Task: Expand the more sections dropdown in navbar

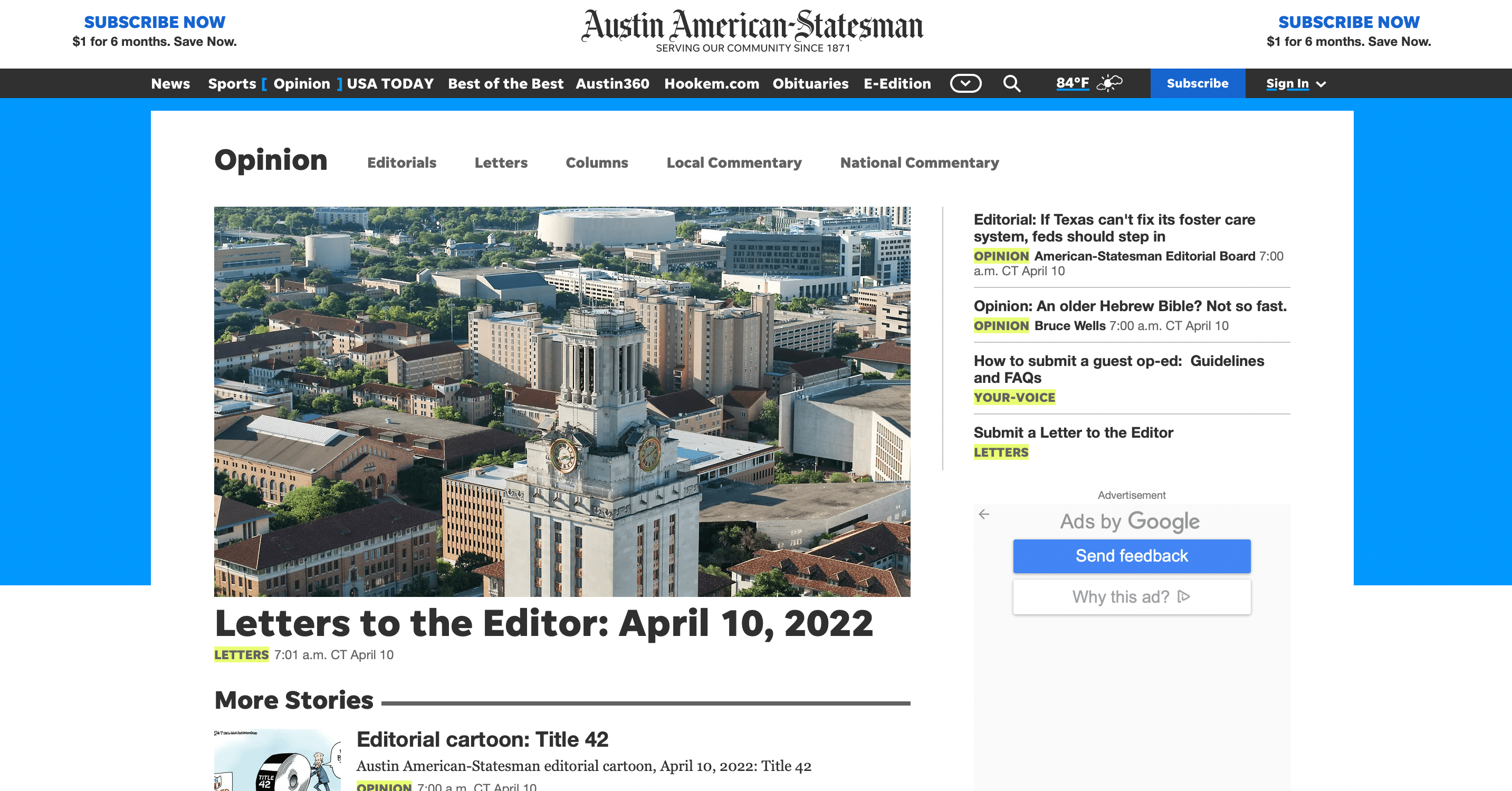Action: point(965,83)
